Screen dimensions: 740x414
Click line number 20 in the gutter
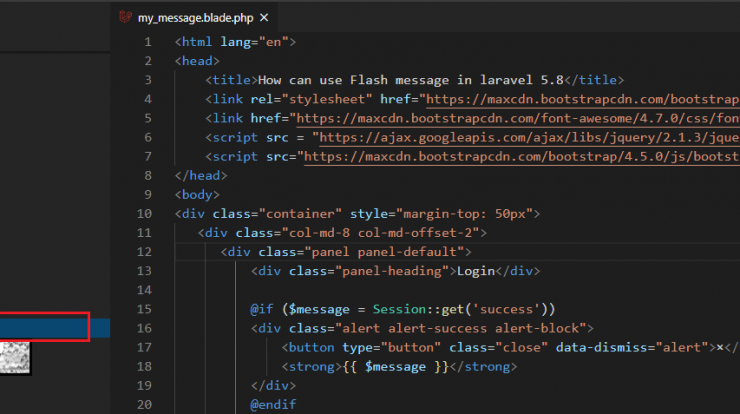144,405
